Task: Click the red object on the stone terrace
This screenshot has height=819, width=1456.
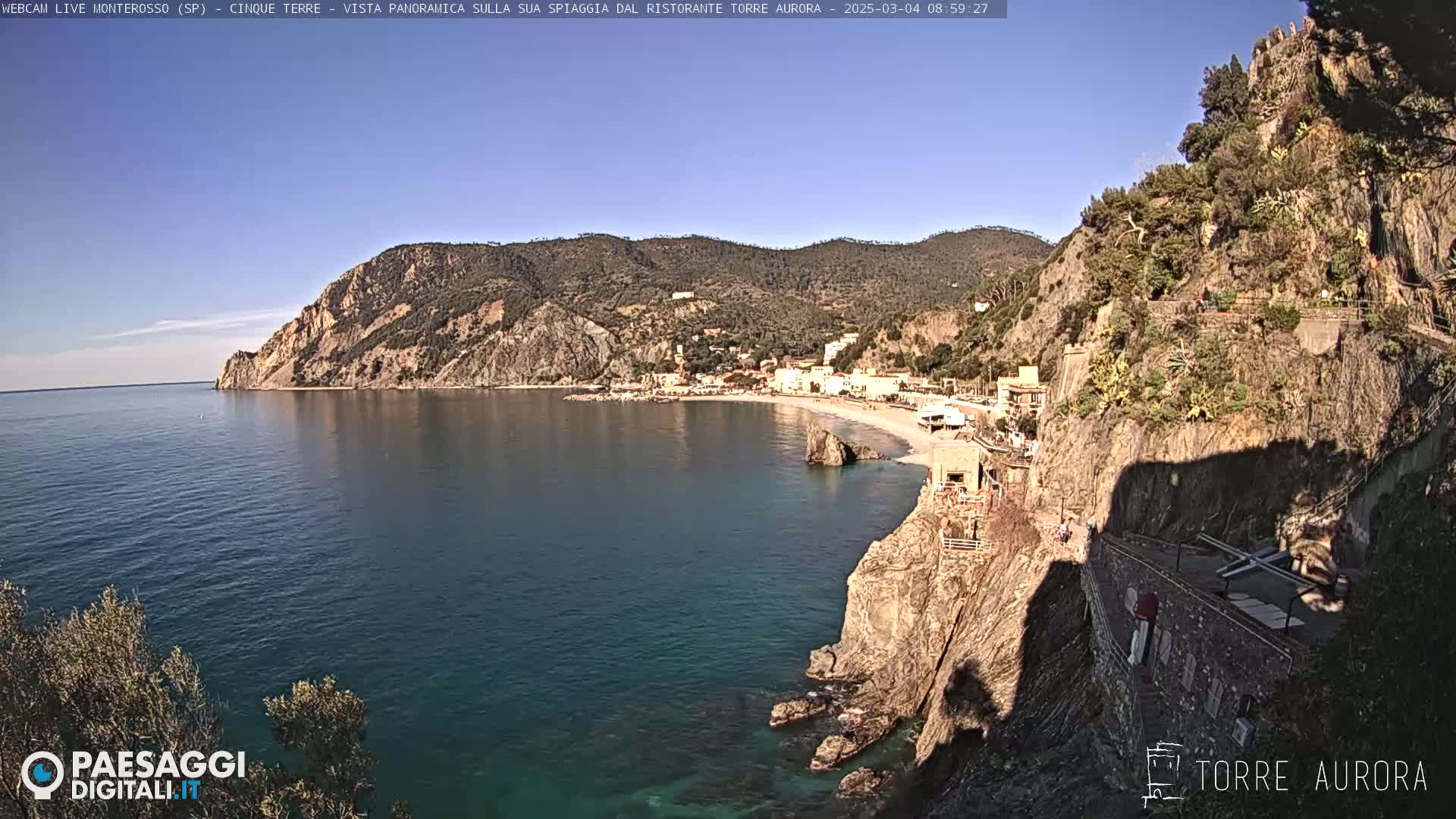Action: point(1146,607)
